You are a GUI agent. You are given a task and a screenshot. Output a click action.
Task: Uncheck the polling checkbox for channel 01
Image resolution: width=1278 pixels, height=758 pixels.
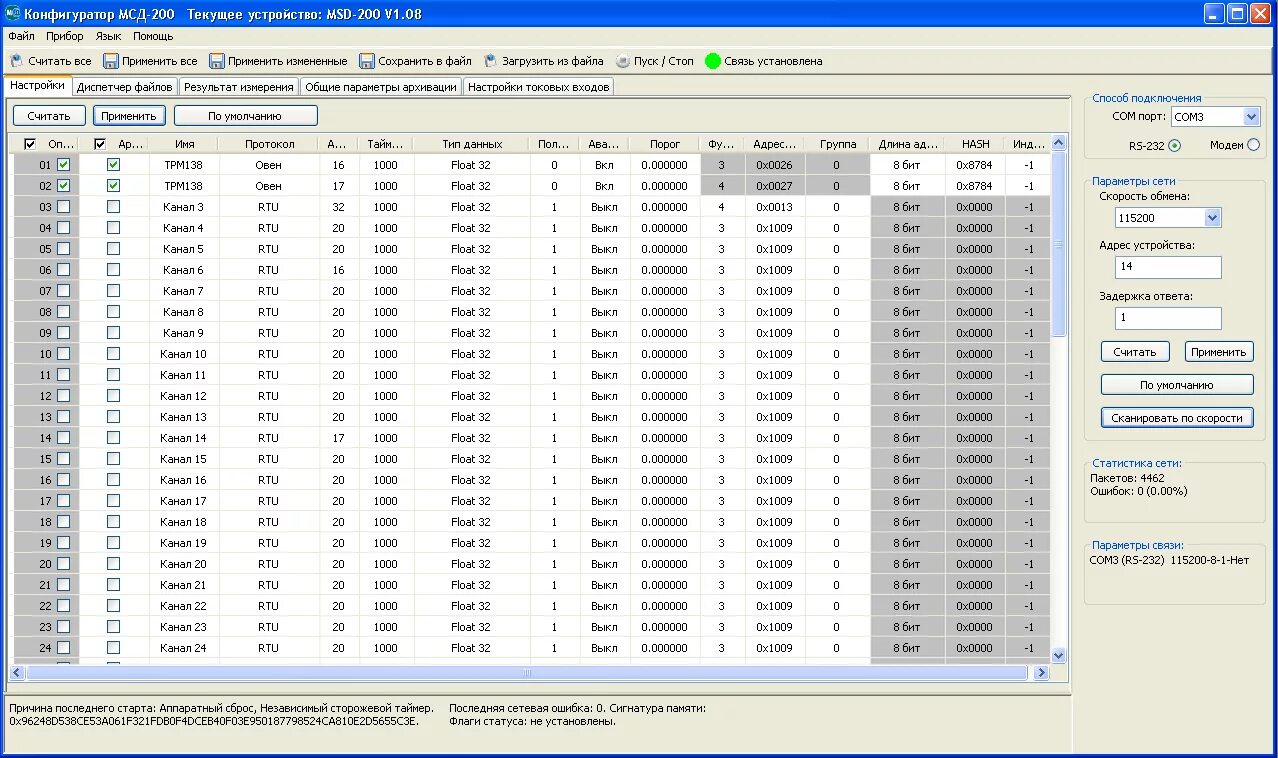64,165
